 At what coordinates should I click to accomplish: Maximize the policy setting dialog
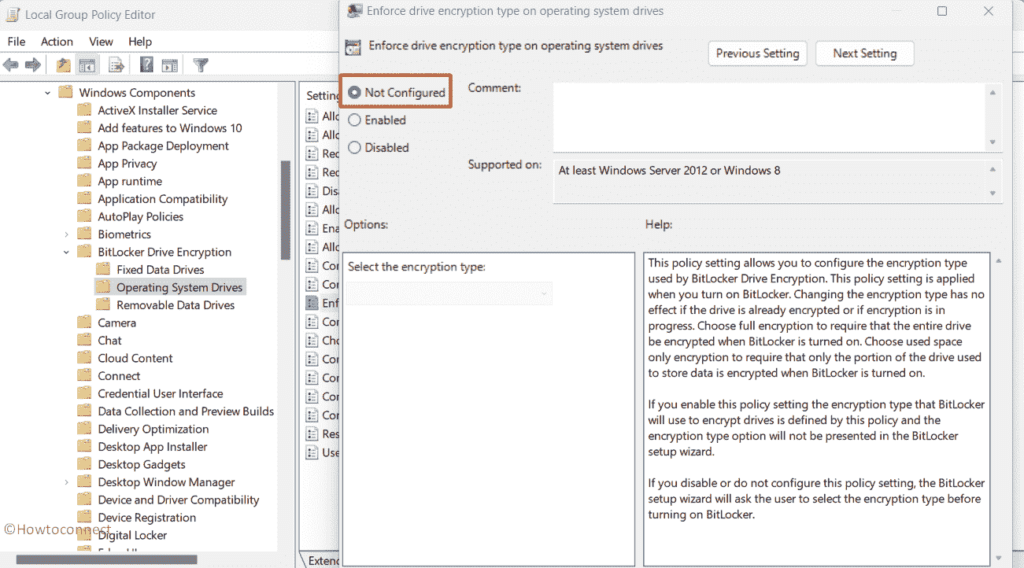pyautogui.click(x=942, y=11)
